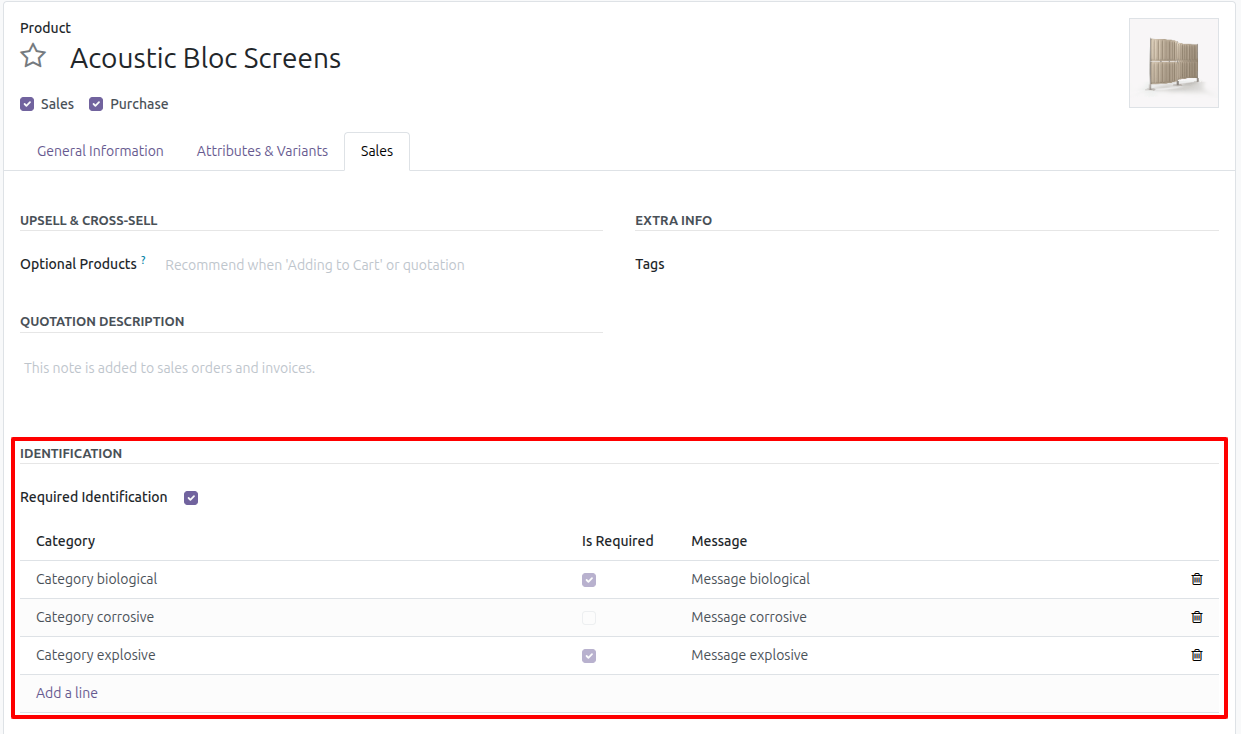Select the Sales tab
The height and width of the screenshot is (734, 1241).
[376, 150]
